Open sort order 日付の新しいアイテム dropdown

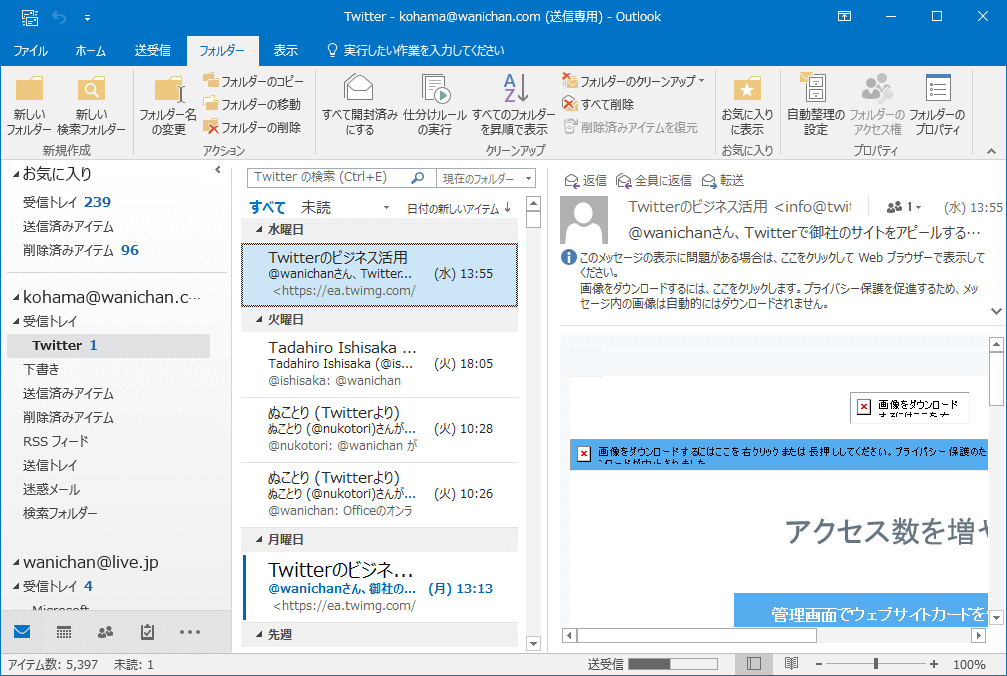(459, 208)
